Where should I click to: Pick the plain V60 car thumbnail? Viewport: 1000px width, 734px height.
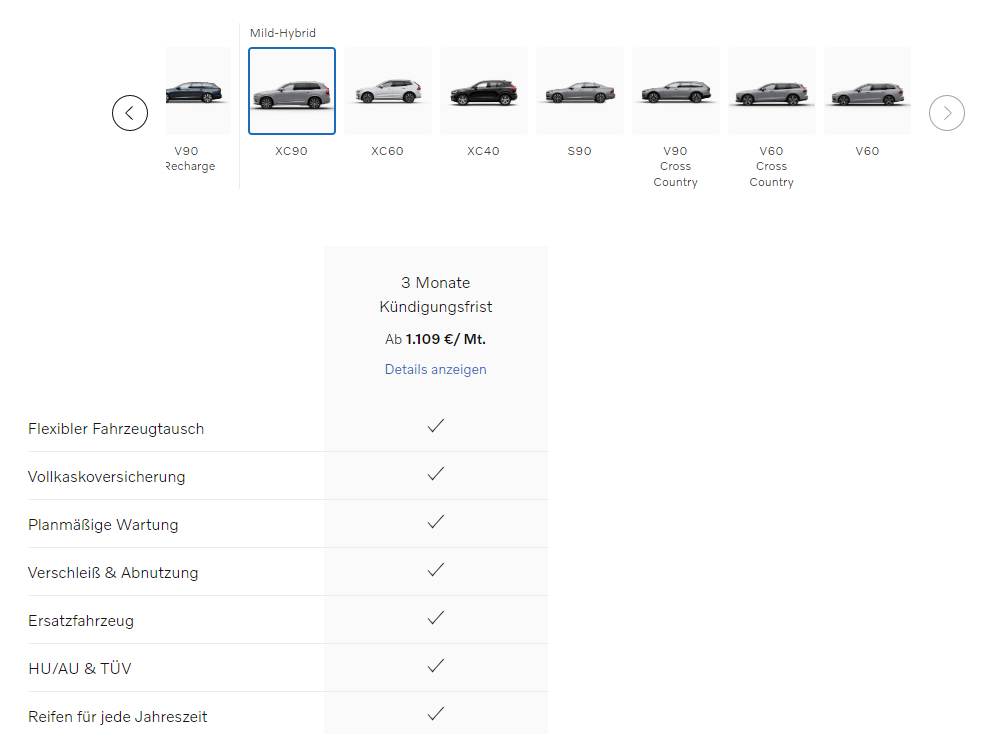point(867,91)
